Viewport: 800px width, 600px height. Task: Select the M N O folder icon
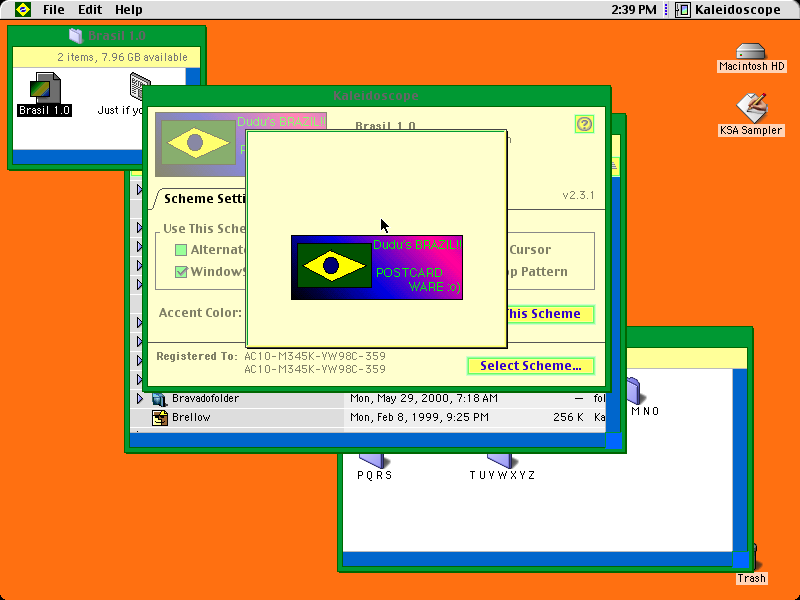[634, 391]
